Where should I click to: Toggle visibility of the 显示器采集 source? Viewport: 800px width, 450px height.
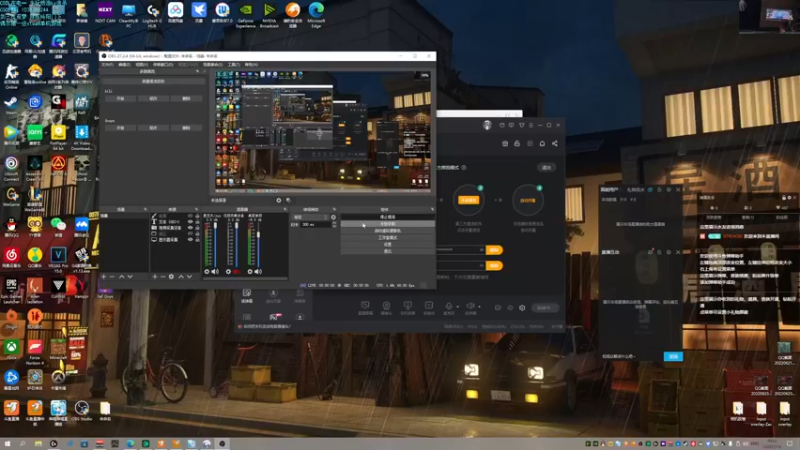(x=190, y=239)
